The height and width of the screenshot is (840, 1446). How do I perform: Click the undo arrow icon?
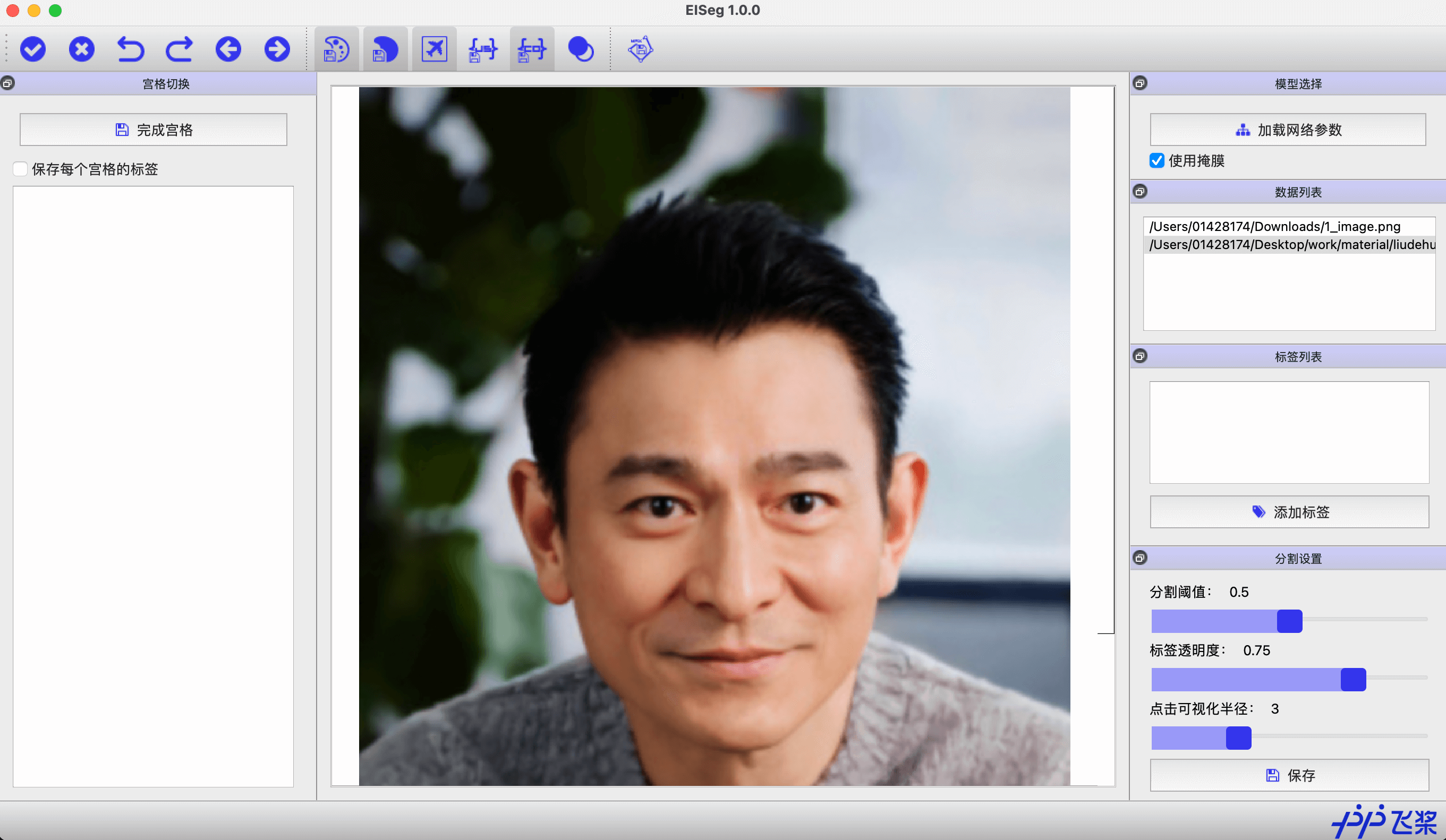point(130,49)
